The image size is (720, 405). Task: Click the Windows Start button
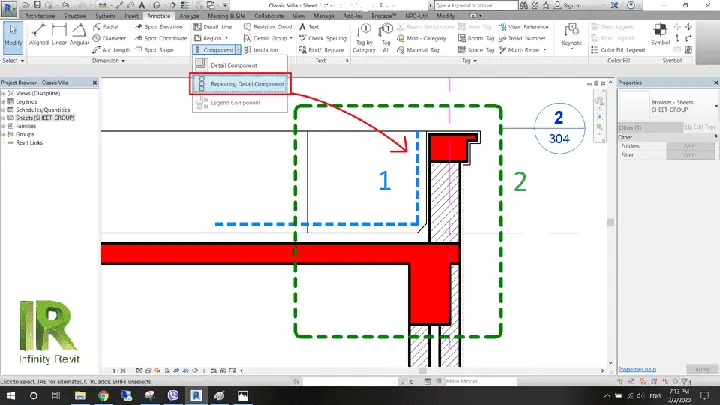(11, 395)
